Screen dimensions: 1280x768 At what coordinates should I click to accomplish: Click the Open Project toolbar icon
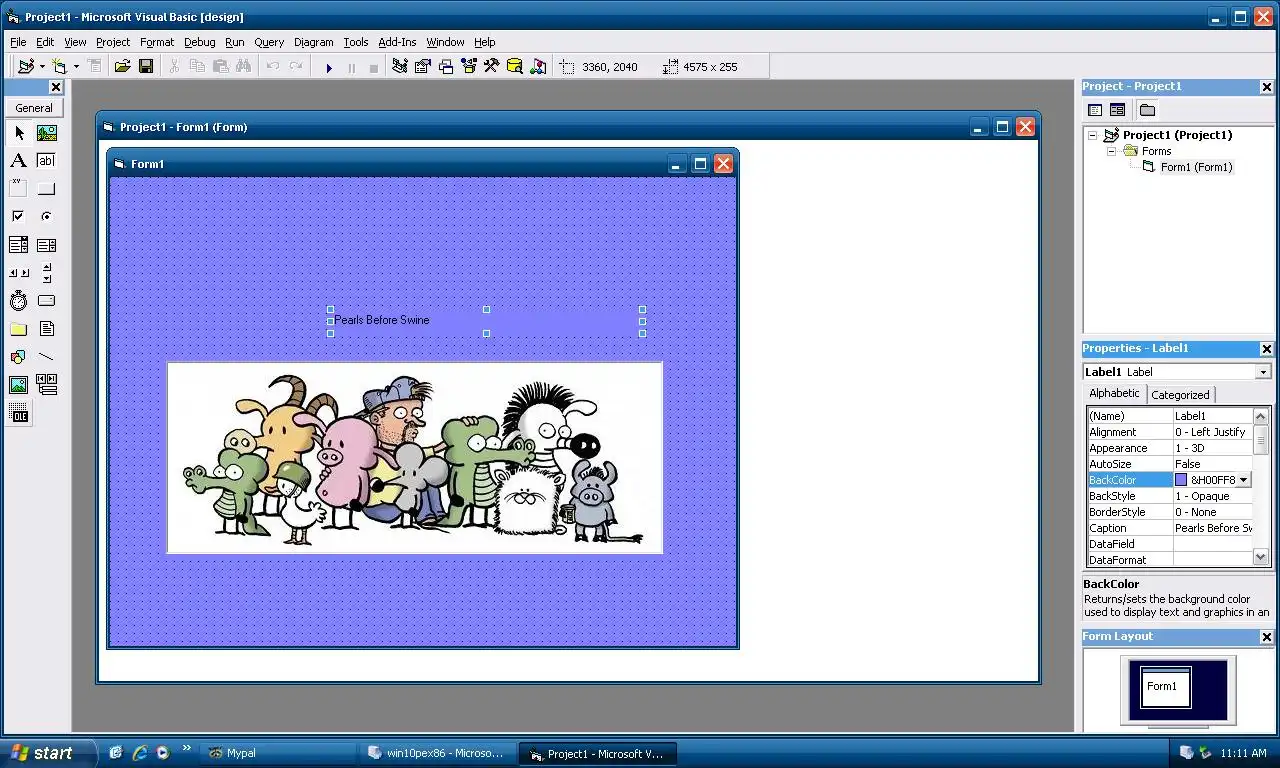click(122, 67)
